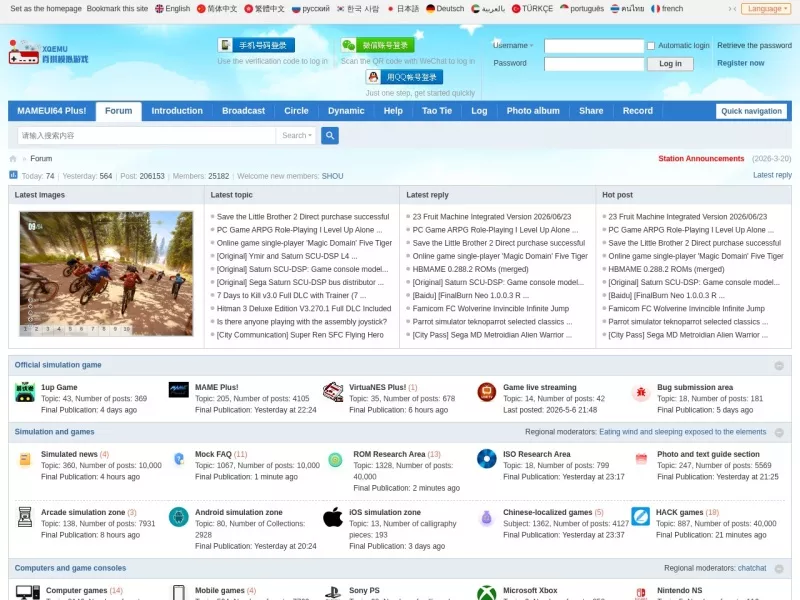Click the HACK games icon
This screenshot has width=800, height=600.
(640, 516)
